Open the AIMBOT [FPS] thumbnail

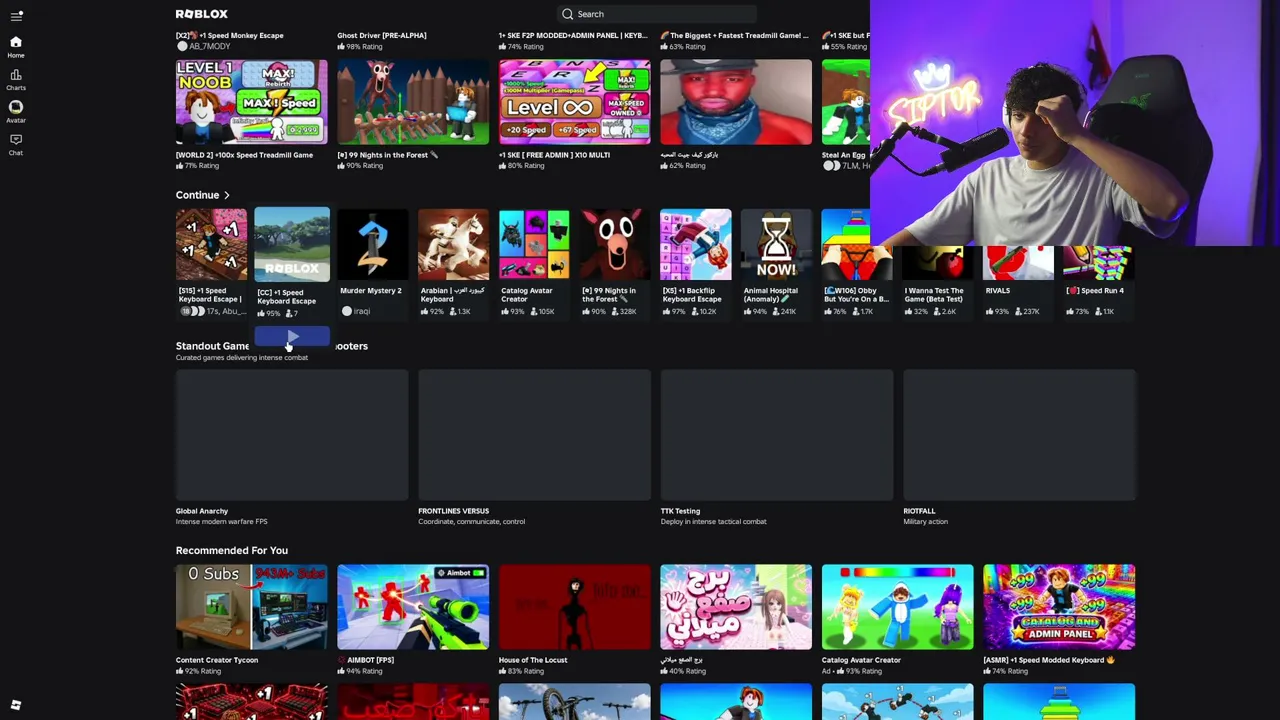click(413, 607)
